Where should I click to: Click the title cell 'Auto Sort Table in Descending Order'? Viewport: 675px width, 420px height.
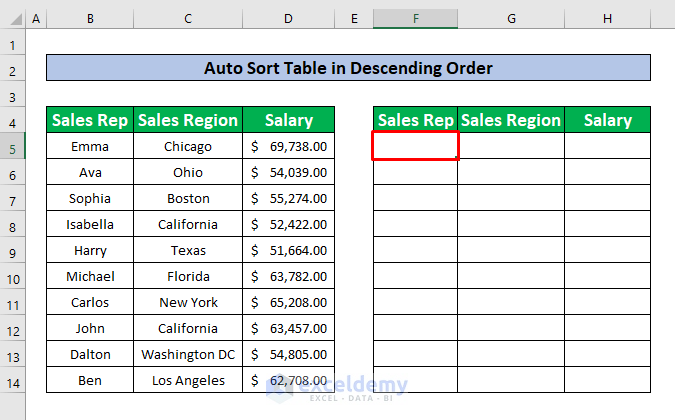click(x=348, y=68)
